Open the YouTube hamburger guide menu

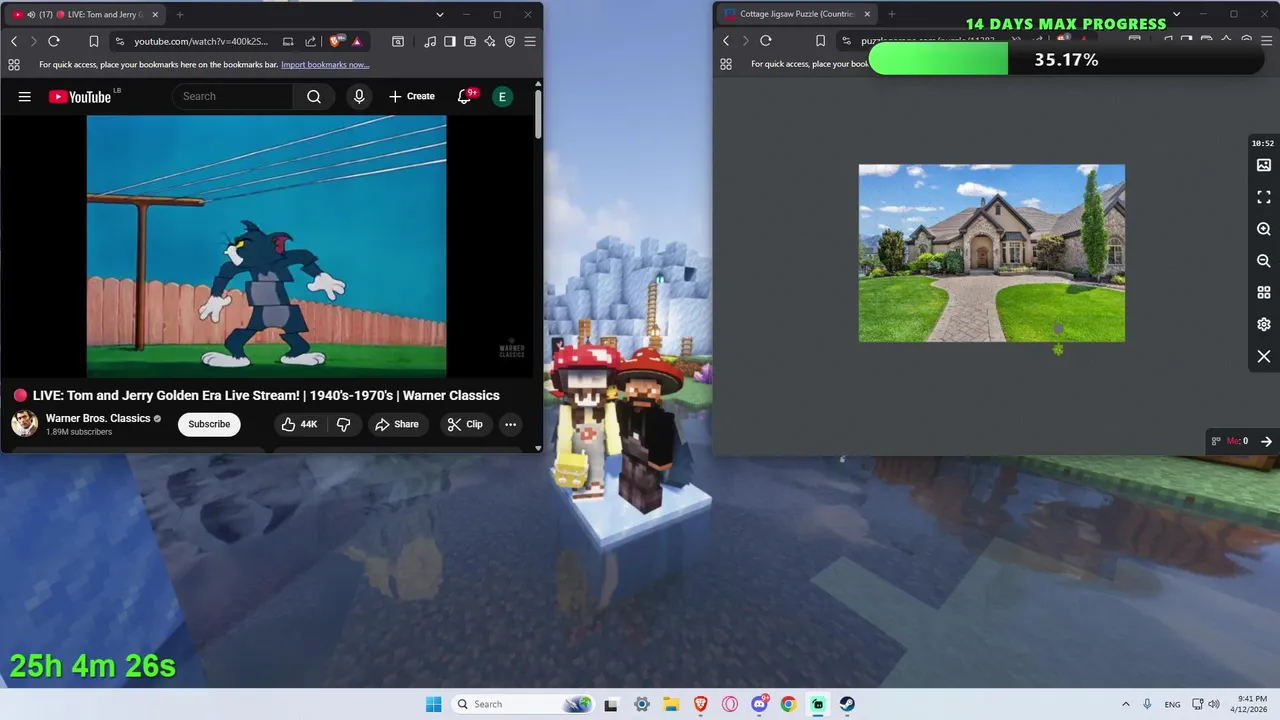click(25, 97)
